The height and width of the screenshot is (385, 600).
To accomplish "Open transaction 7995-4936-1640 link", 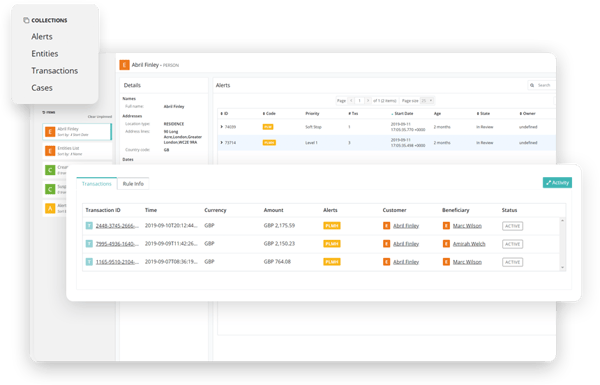I will [117, 244].
